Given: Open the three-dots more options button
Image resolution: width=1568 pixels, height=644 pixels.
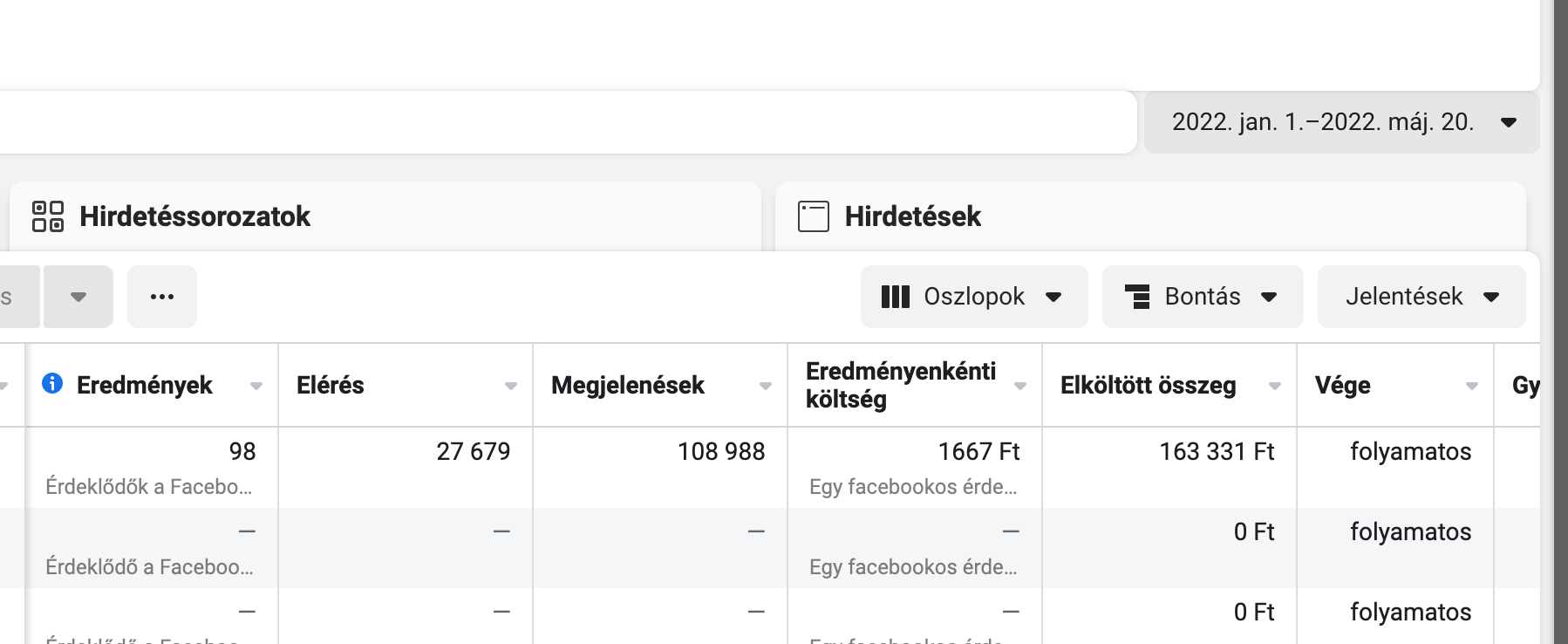Looking at the screenshot, I should point(162,297).
